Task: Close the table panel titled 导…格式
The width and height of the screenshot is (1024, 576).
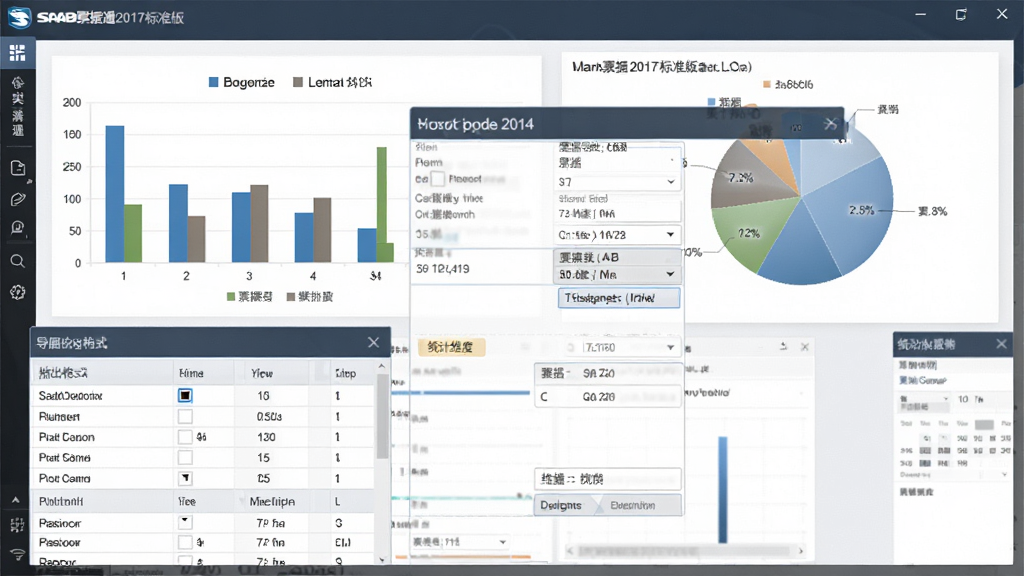Action: point(374,342)
